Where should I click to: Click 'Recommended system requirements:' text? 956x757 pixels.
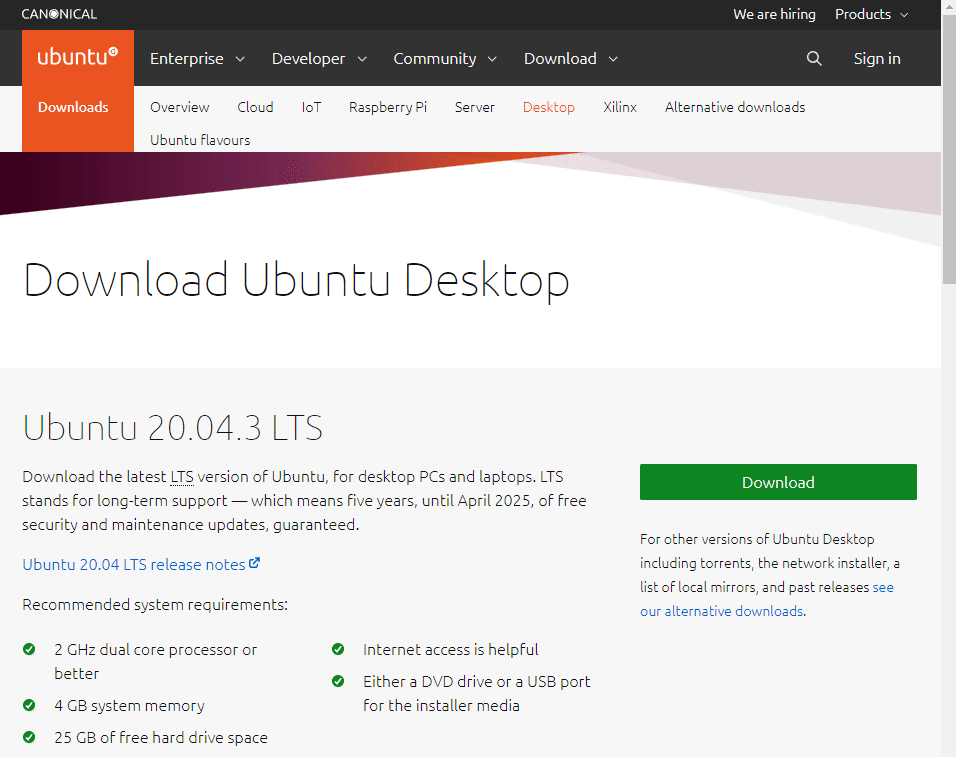(x=155, y=605)
